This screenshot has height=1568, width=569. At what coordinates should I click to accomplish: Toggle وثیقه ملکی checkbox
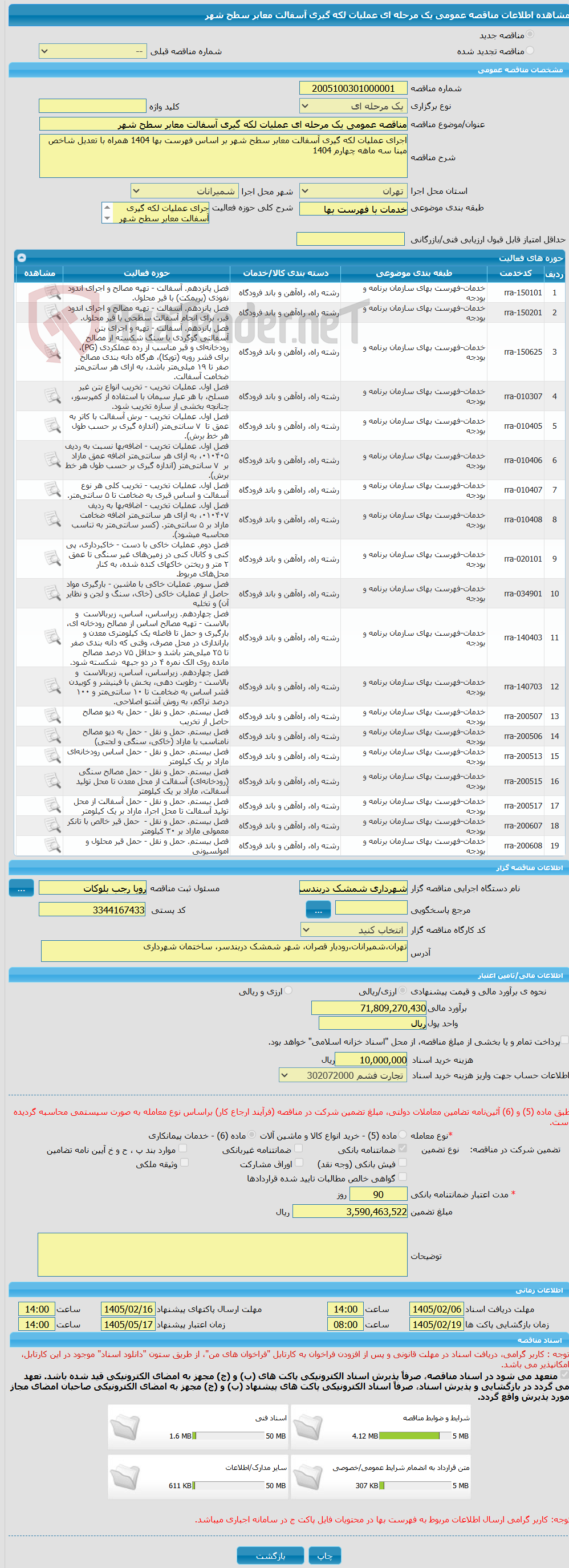(x=184, y=1163)
